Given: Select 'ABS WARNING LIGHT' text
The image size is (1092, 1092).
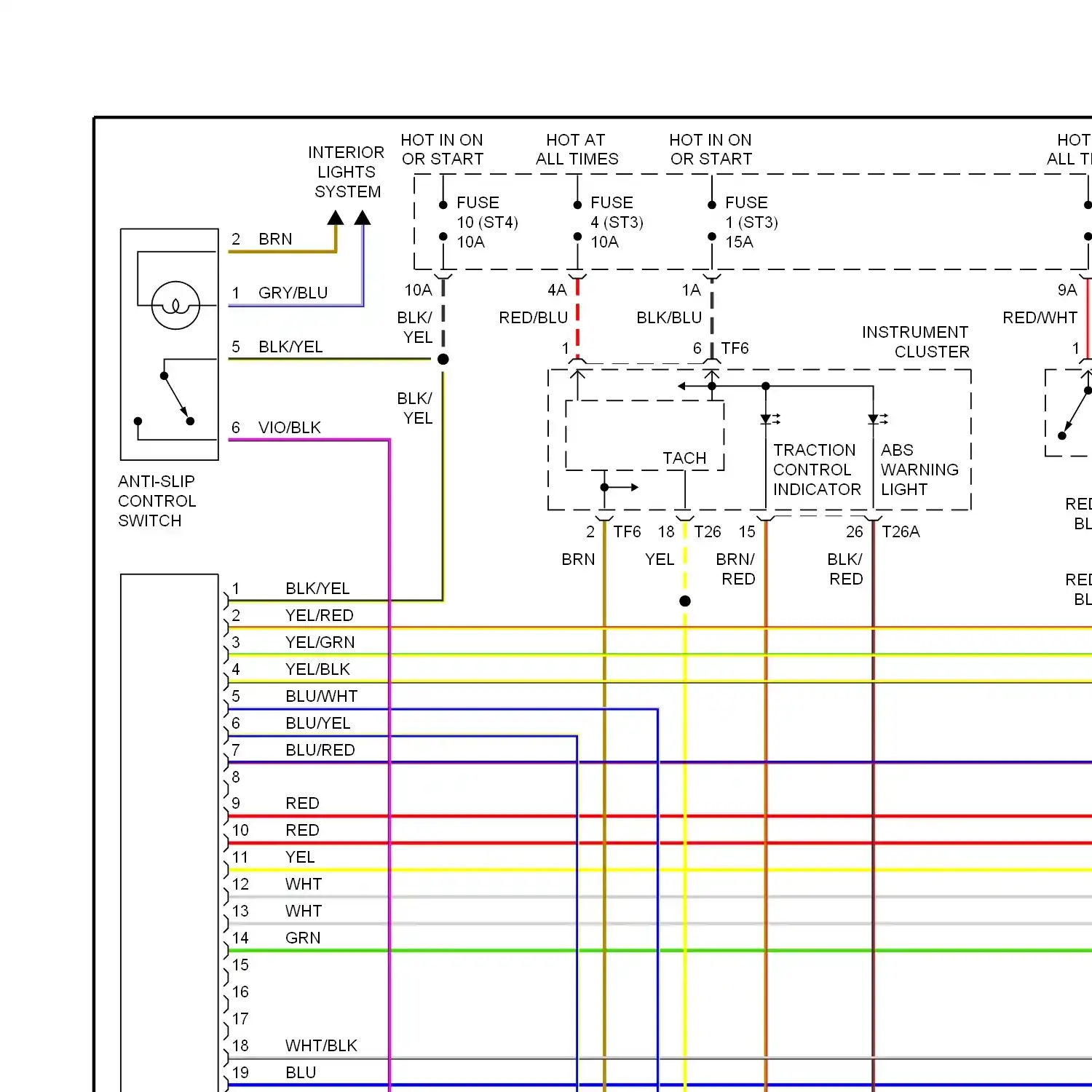Looking at the screenshot, I should coord(919,470).
